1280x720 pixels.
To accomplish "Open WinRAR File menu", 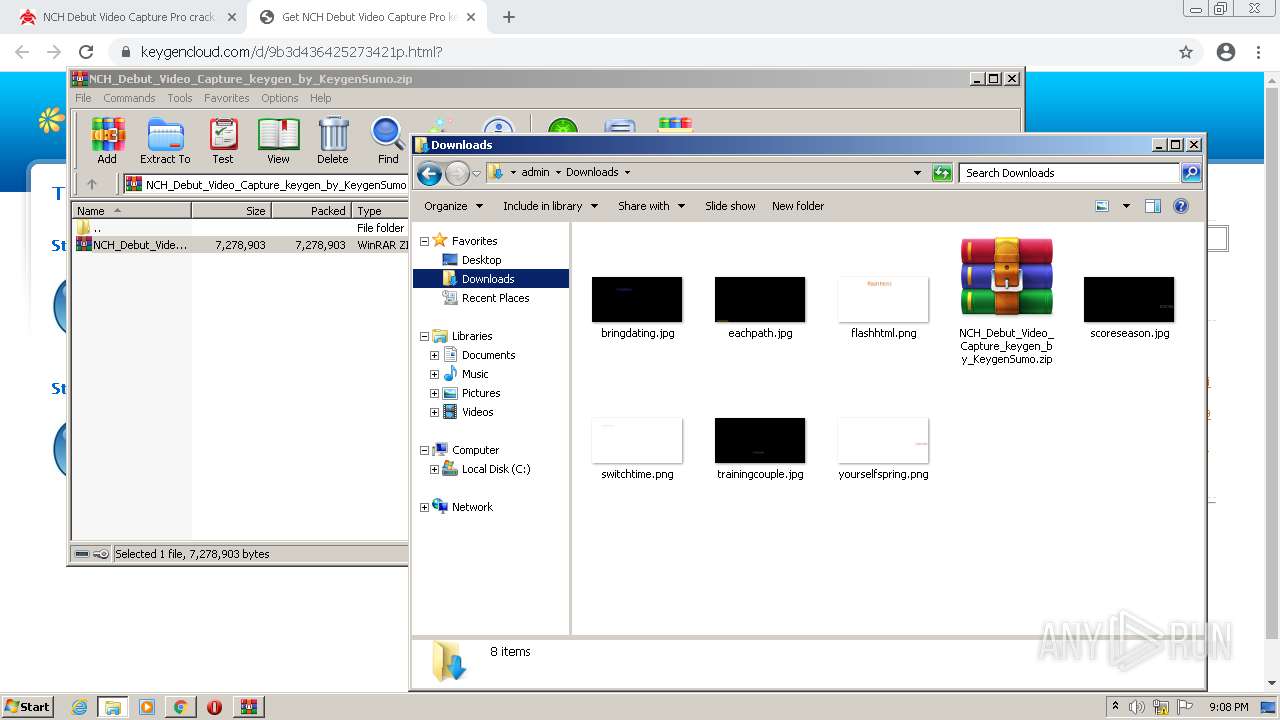I will tap(83, 98).
